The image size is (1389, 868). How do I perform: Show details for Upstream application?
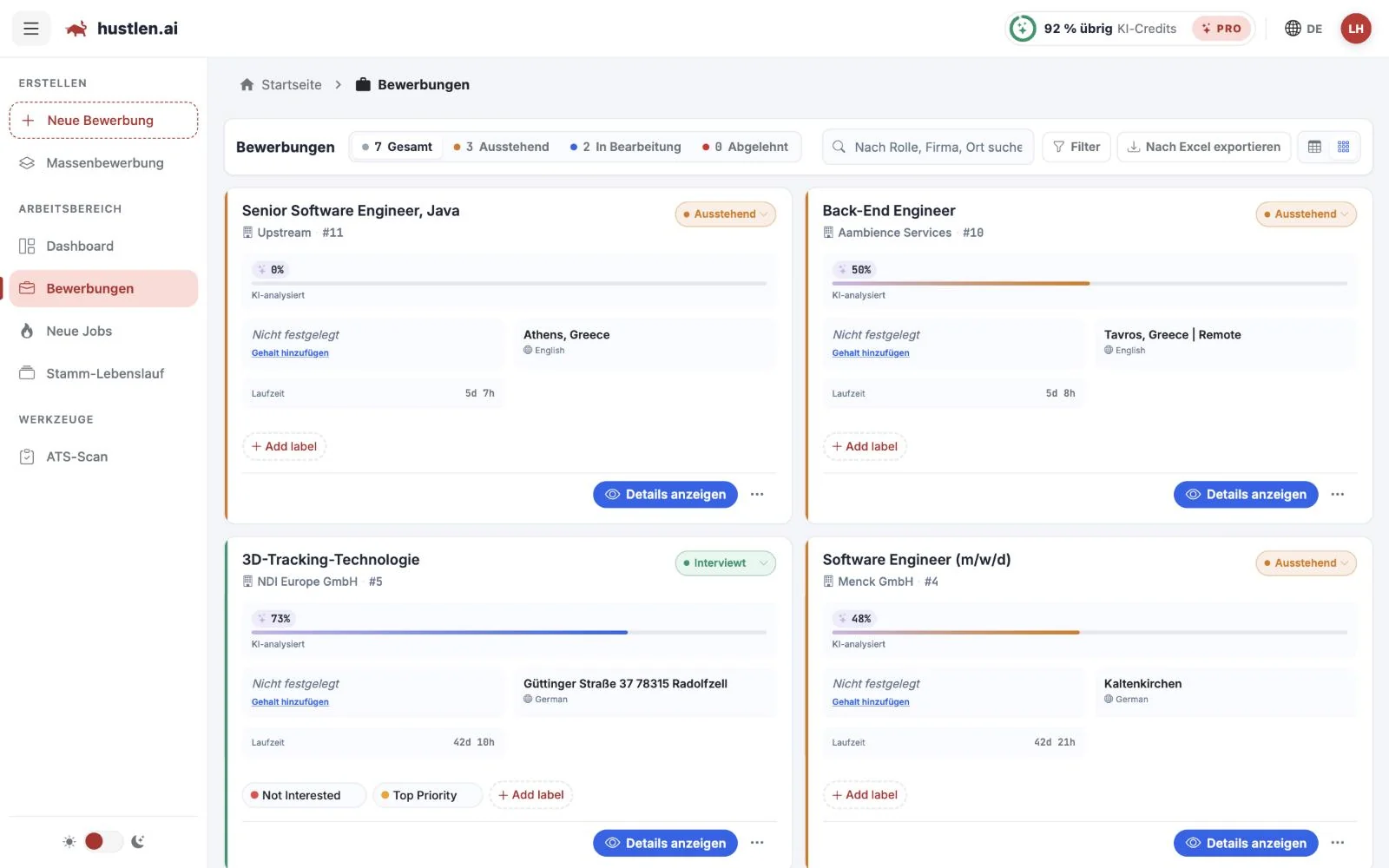click(666, 495)
